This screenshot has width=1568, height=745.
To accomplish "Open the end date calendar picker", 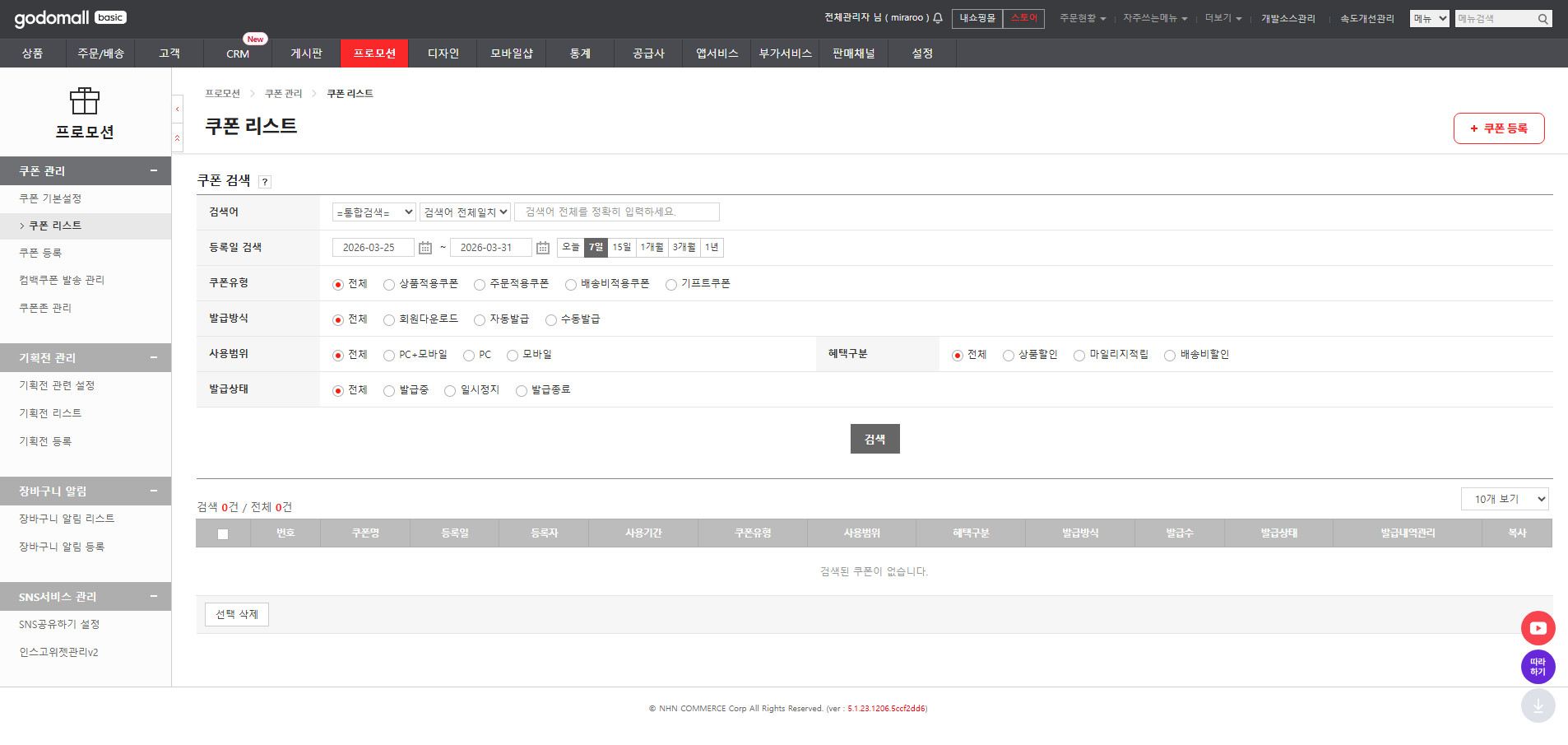I will pyautogui.click(x=543, y=248).
